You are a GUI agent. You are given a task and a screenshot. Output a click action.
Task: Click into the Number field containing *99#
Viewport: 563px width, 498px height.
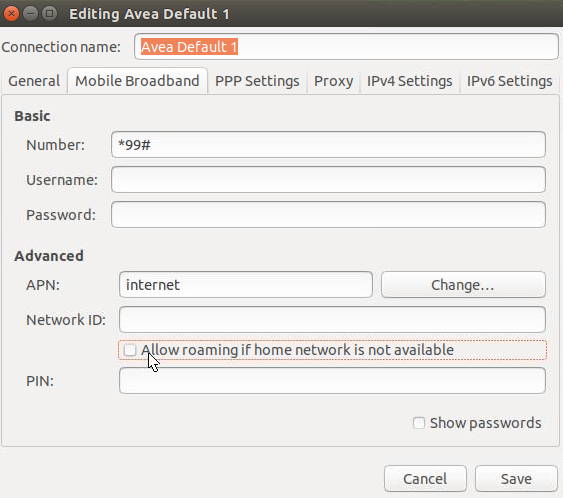329,145
